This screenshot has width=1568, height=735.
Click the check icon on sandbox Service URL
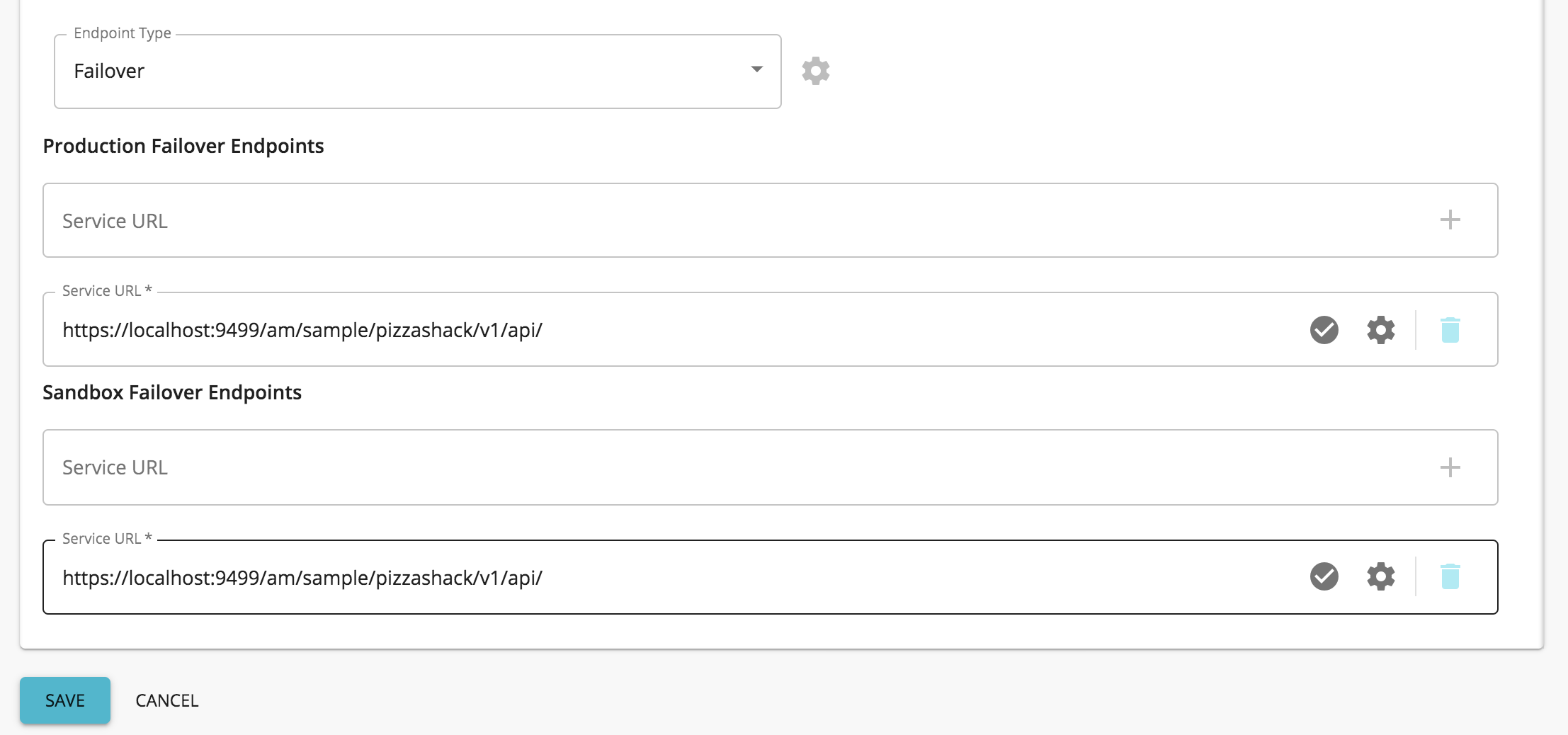tap(1323, 576)
